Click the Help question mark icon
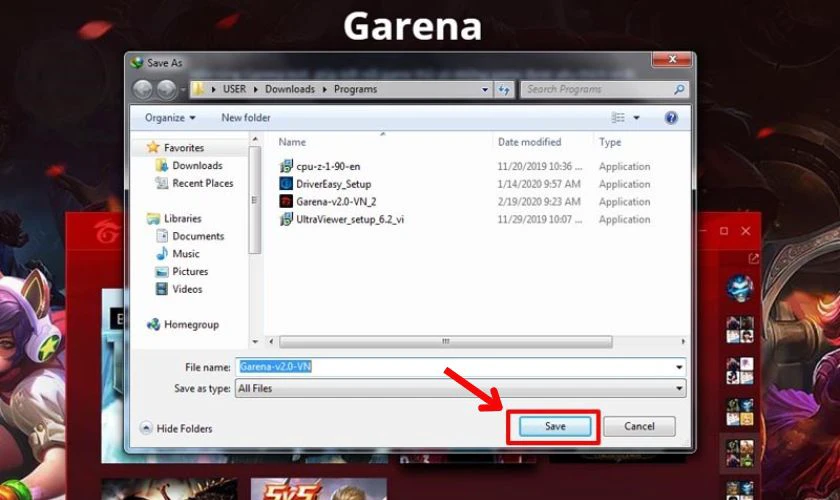 (671, 118)
